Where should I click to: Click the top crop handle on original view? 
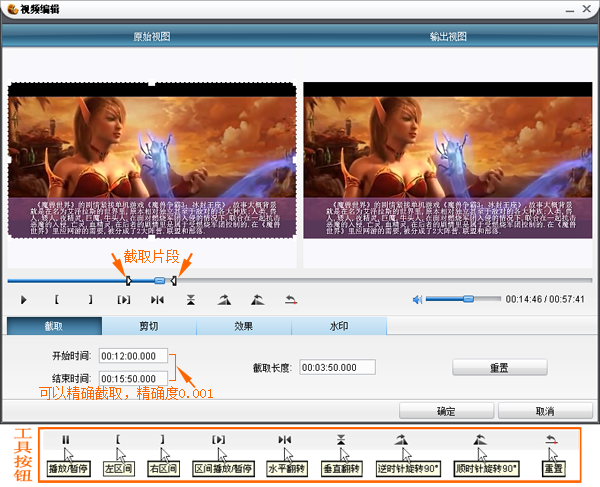(152, 83)
